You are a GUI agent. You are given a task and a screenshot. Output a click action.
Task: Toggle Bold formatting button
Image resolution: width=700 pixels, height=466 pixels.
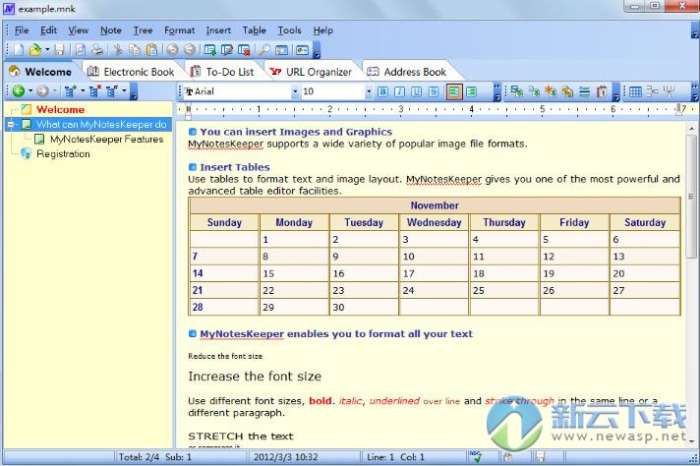(383, 91)
